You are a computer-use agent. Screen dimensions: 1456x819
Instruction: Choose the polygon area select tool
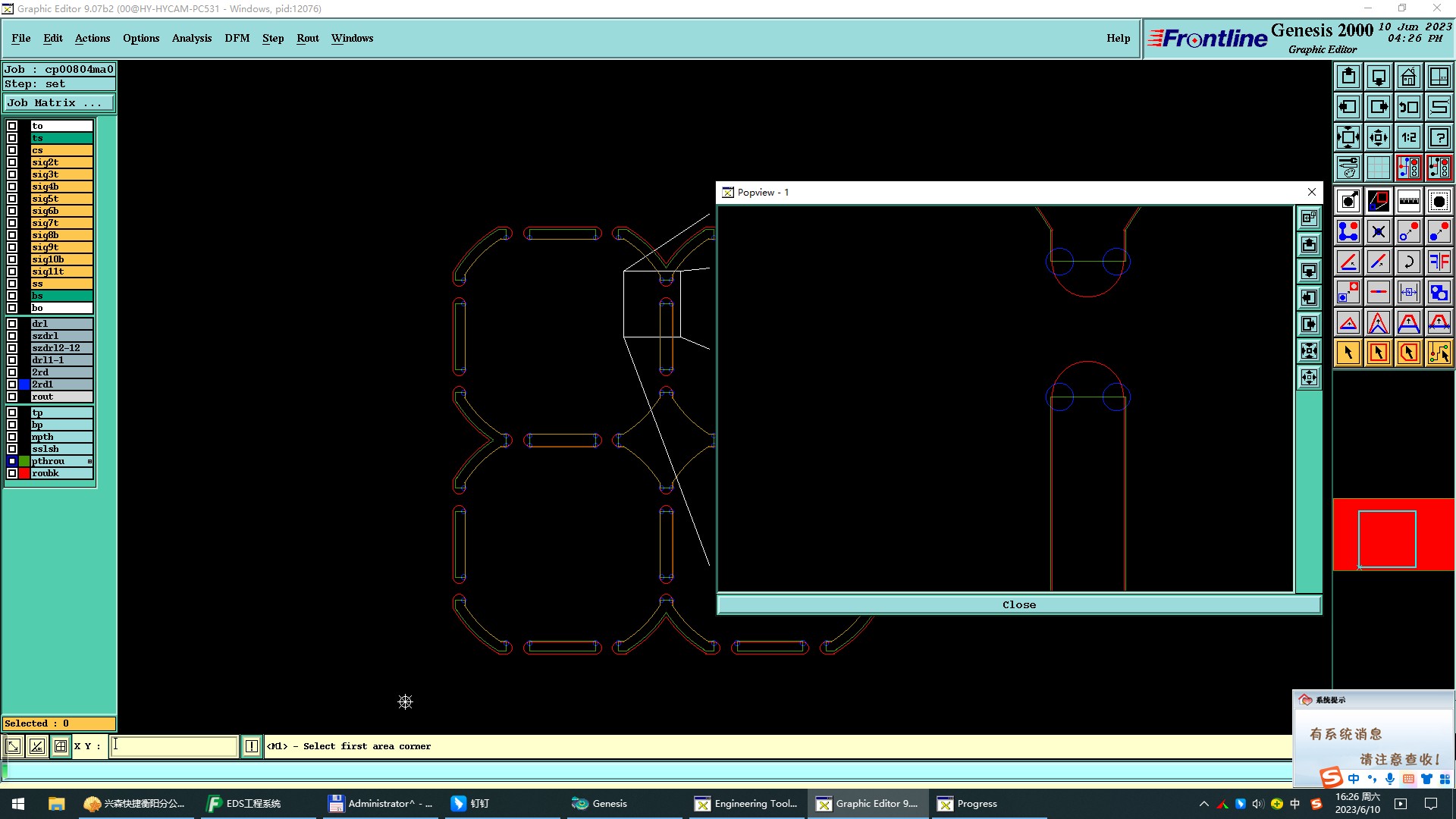click(1408, 353)
